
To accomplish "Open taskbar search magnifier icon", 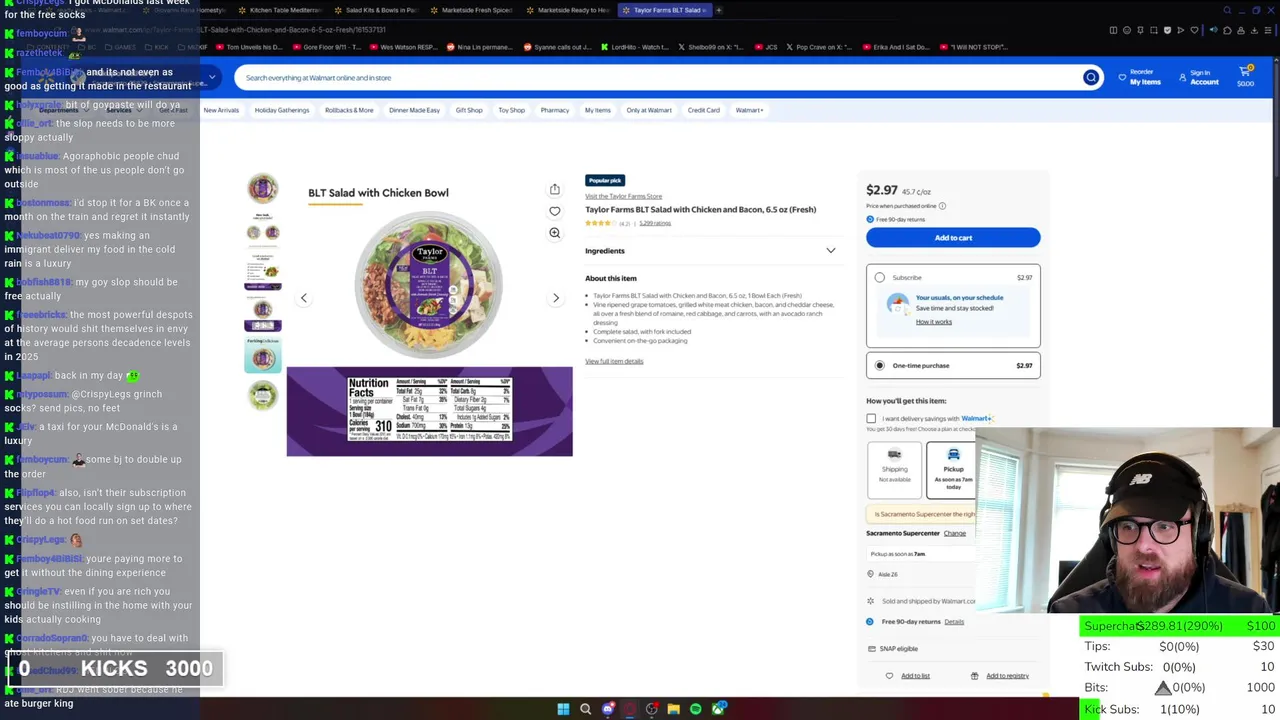I will coord(585,709).
